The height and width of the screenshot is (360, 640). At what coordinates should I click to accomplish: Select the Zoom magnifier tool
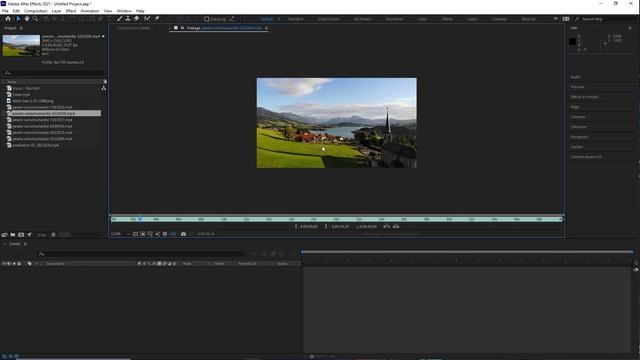pyautogui.click(x=36, y=19)
